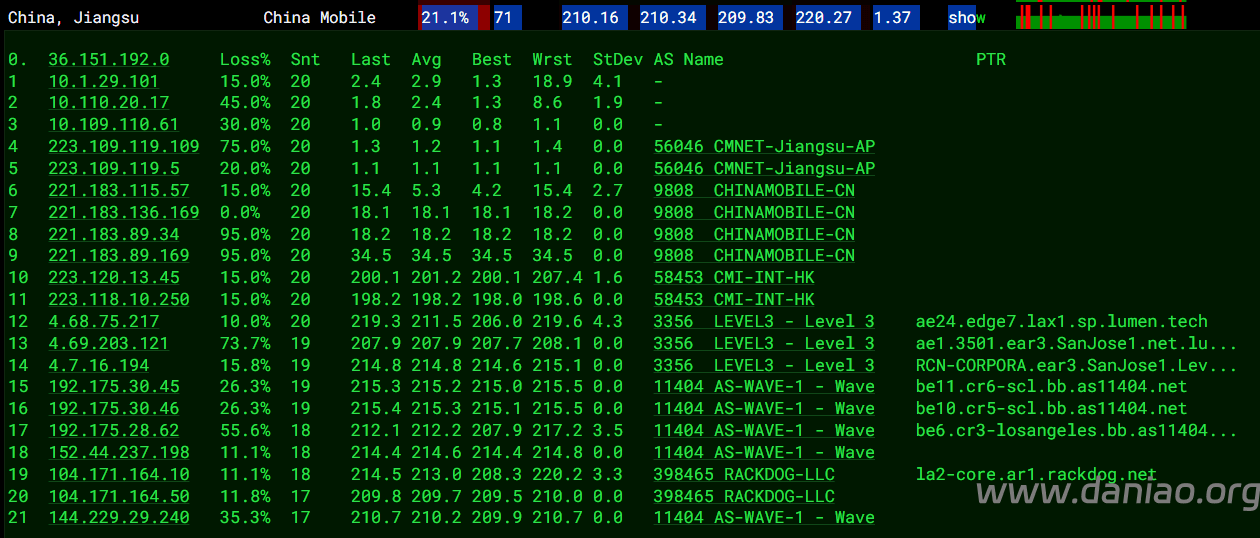Select PTR be11.cr6-scl.bb.as11404.net

tap(1052, 387)
